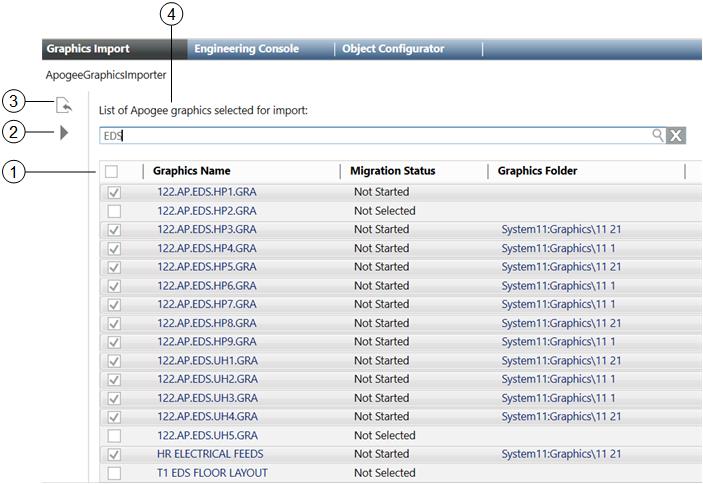Screen dimensions: 703x484
Task: Open the Object Configurator tab
Action: [393, 49]
